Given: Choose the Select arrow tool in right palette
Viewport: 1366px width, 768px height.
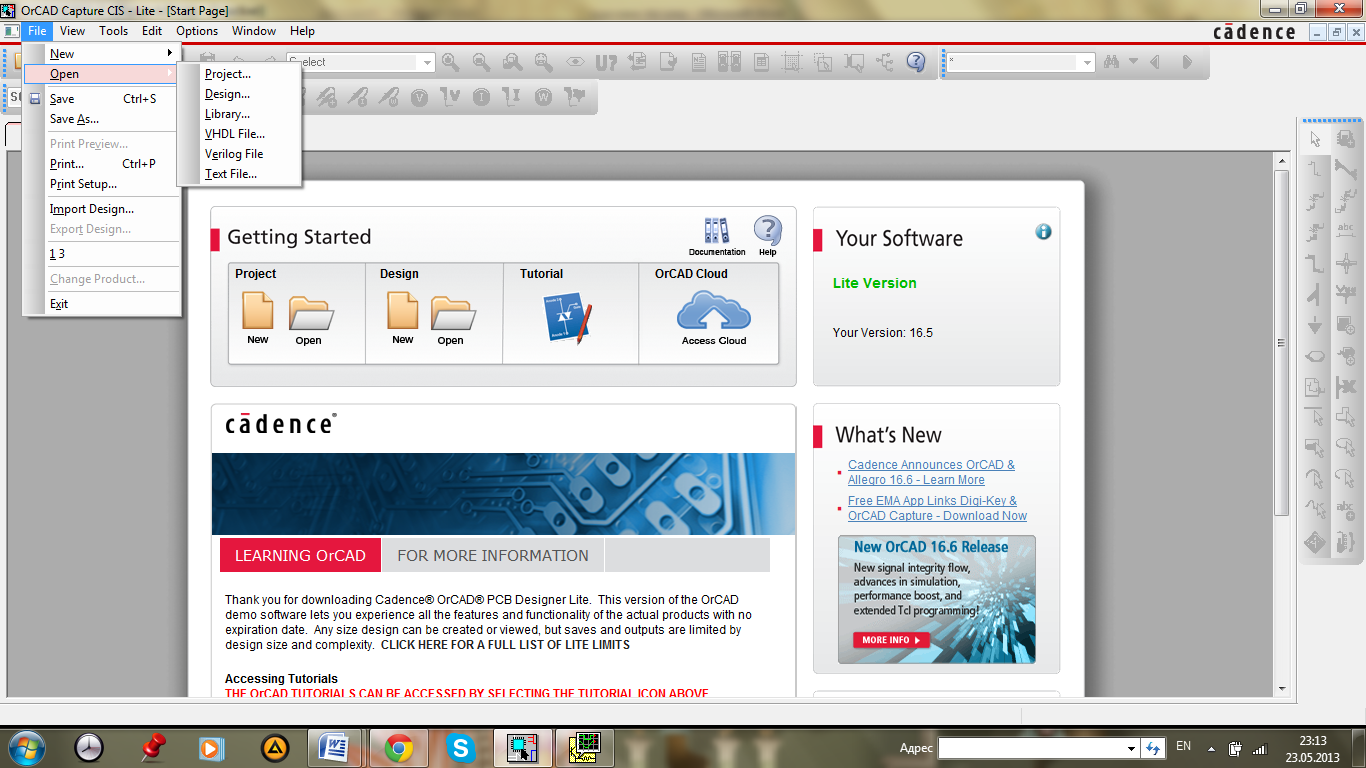Looking at the screenshot, I should click(1315, 139).
